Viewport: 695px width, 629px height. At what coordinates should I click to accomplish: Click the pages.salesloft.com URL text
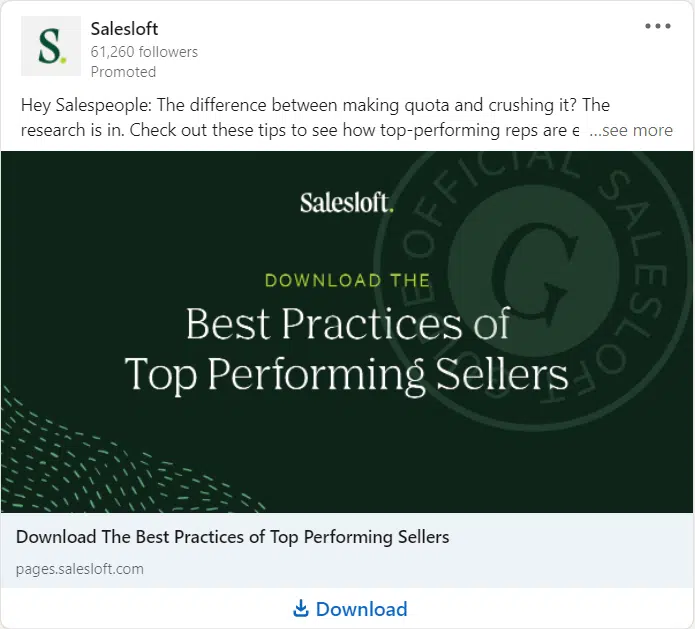(80, 569)
